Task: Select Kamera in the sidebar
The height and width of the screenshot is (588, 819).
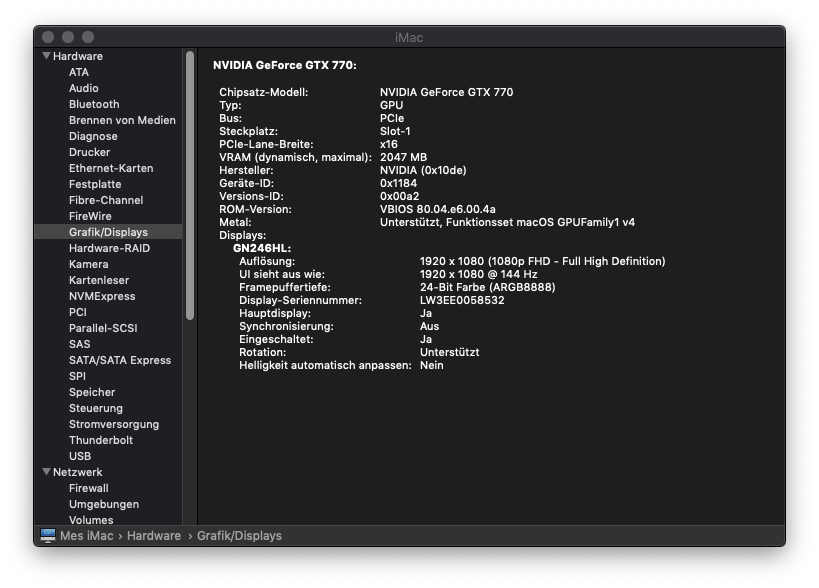Action: click(89, 264)
